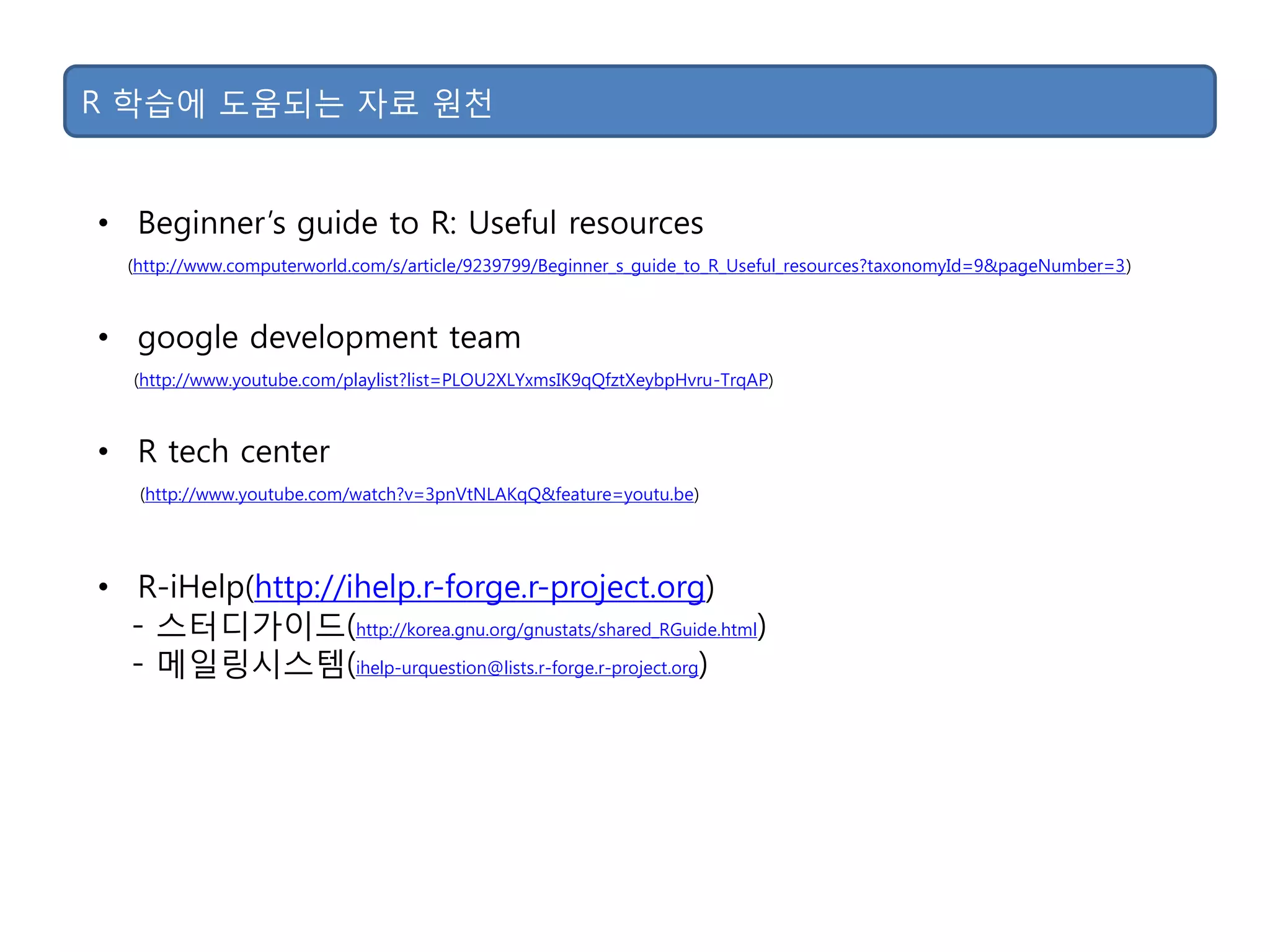Screen dimensions: 1270x952
Task: Open the ihelp.r-forge.r-project.org link
Action: (480, 587)
